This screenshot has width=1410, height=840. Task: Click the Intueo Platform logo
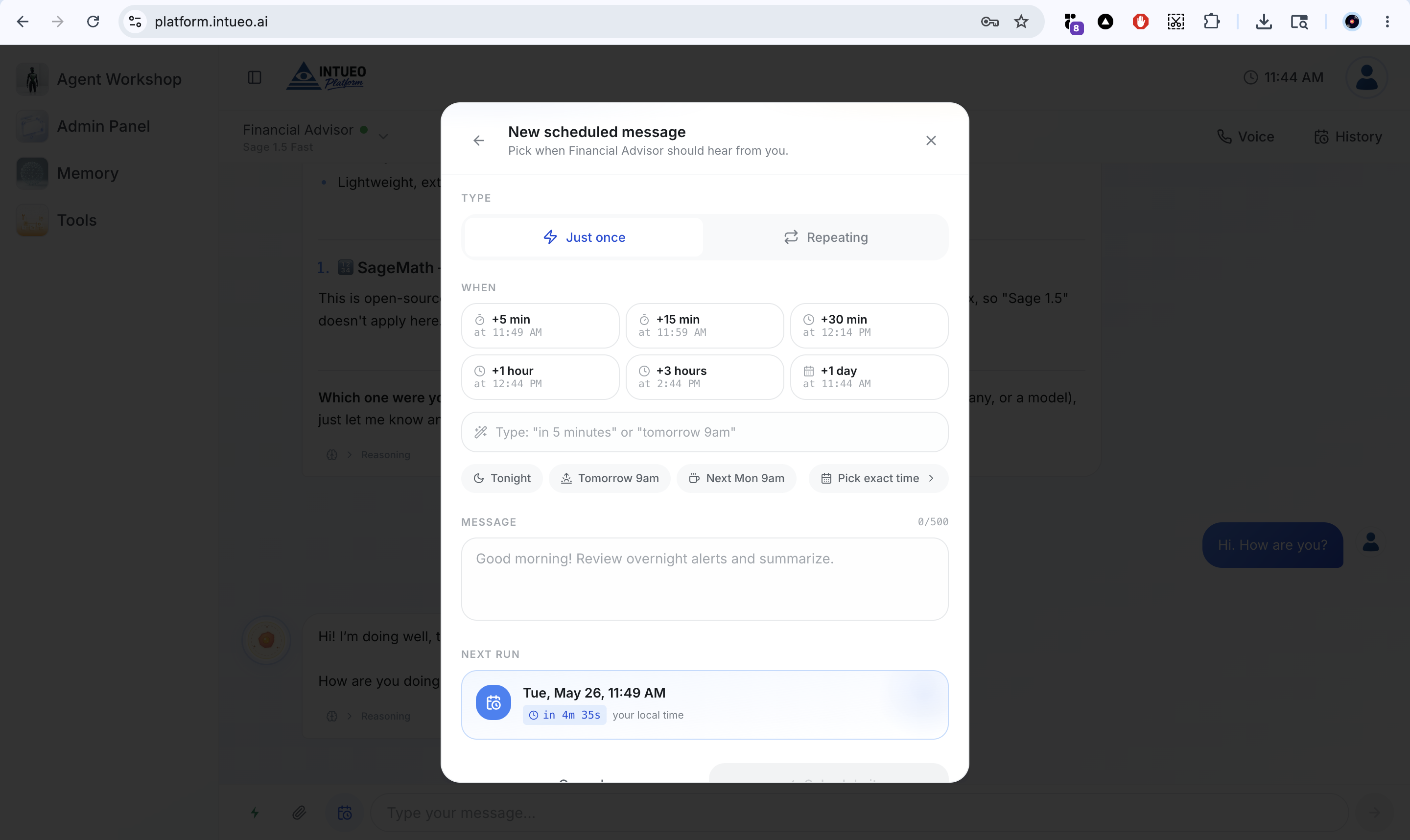pos(326,76)
